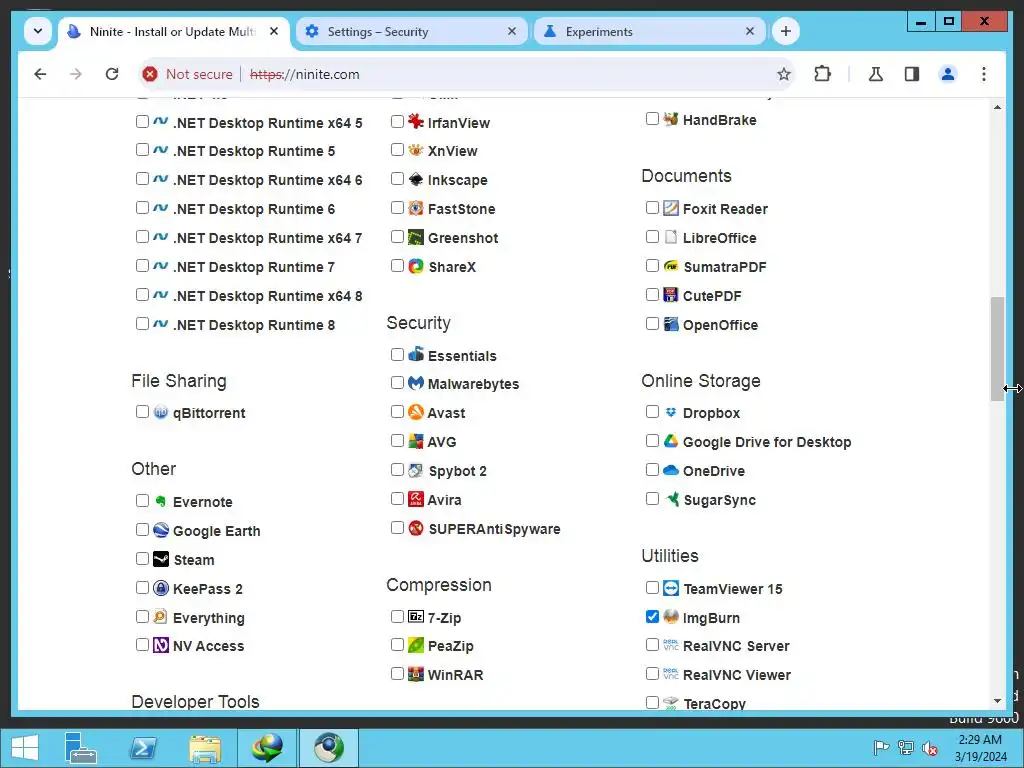Open the tab search dropdown arrow

(38, 31)
